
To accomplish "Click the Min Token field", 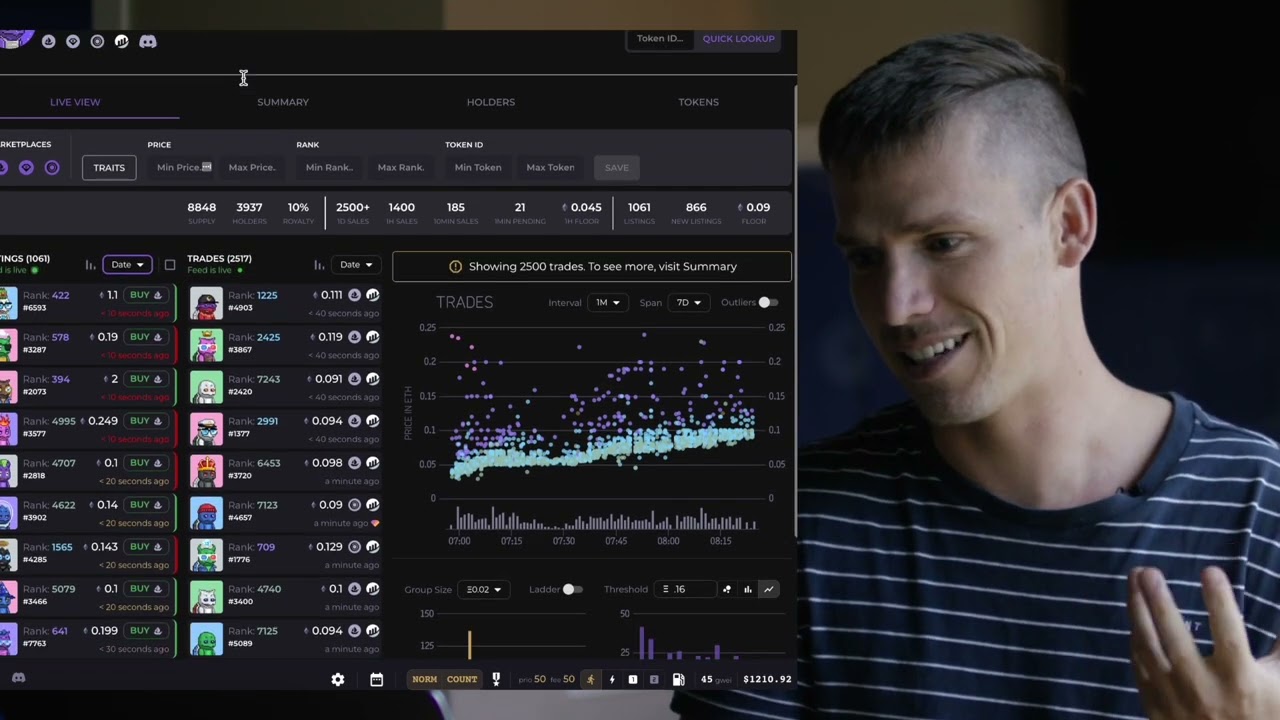I will (x=478, y=167).
